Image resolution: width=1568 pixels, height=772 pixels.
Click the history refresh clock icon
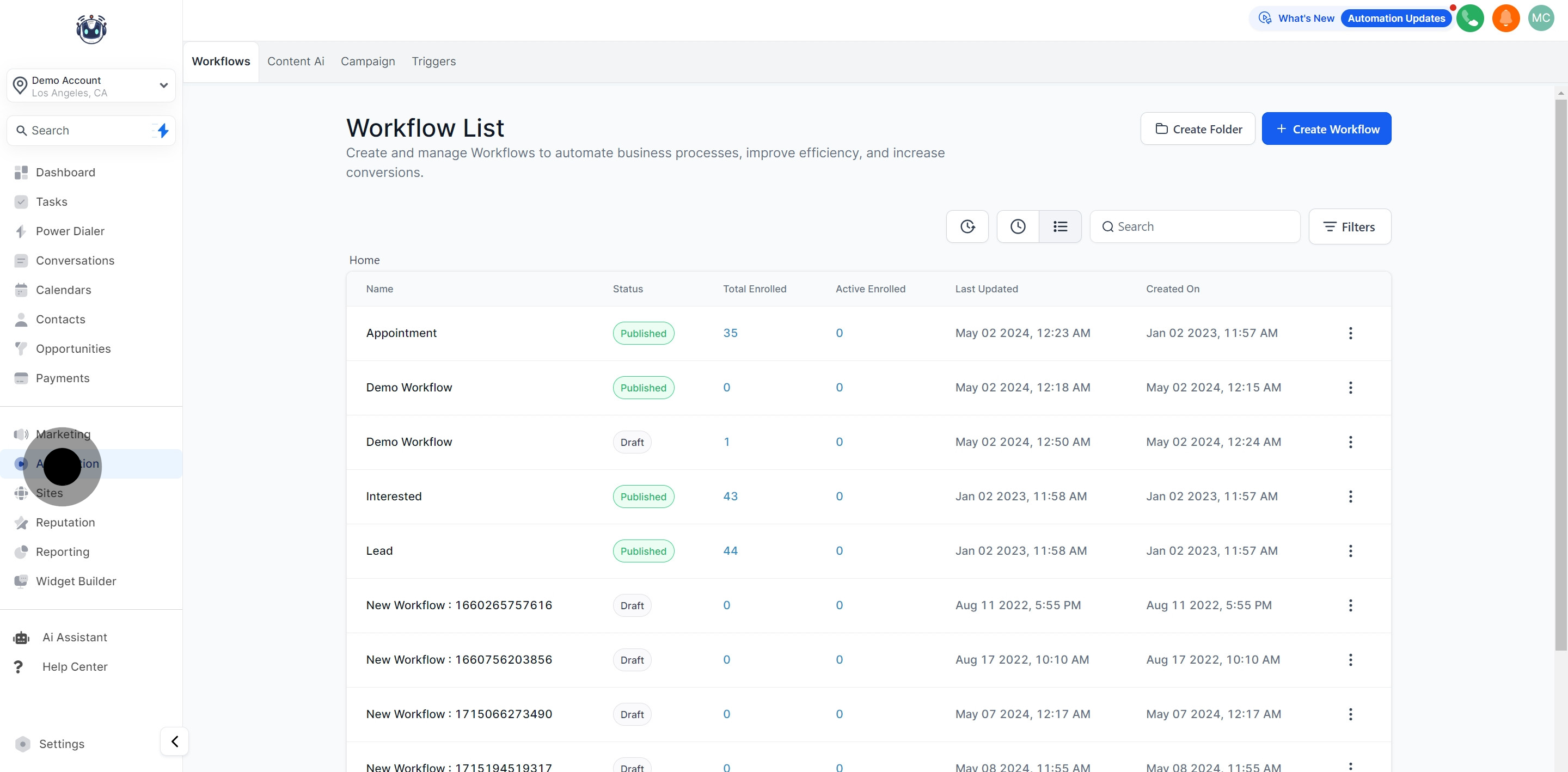click(967, 226)
